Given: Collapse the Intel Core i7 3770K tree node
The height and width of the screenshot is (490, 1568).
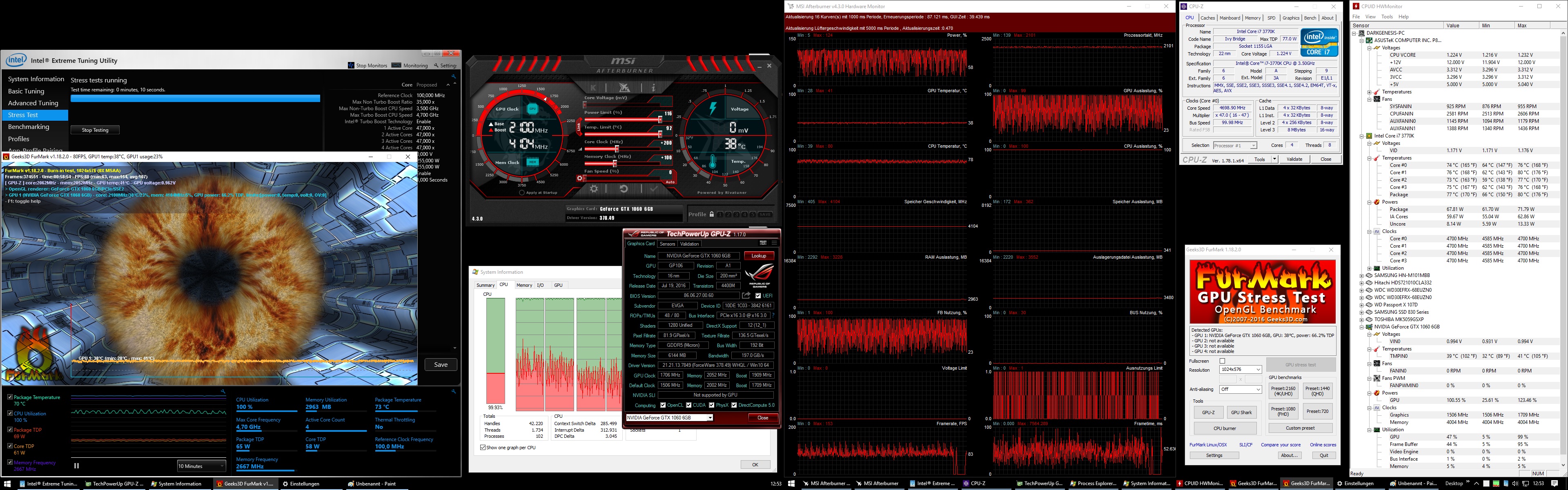Looking at the screenshot, I should pyautogui.click(x=1362, y=136).
